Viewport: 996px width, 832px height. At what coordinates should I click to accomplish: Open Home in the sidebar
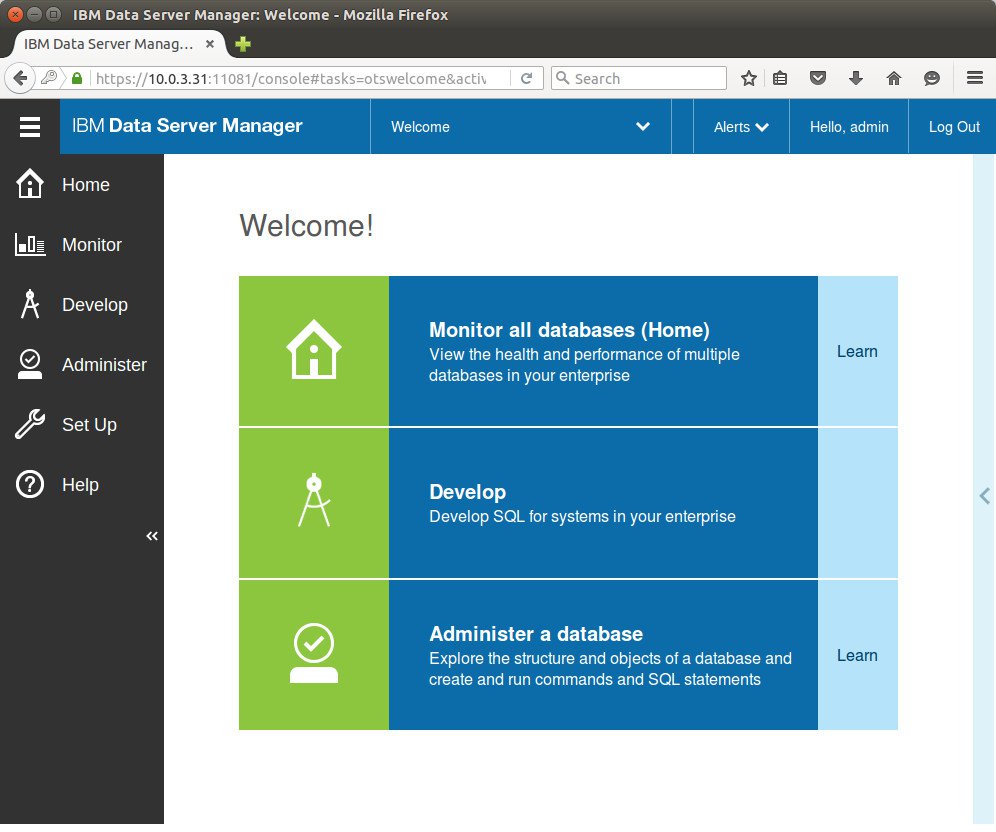tap(86, 185)
